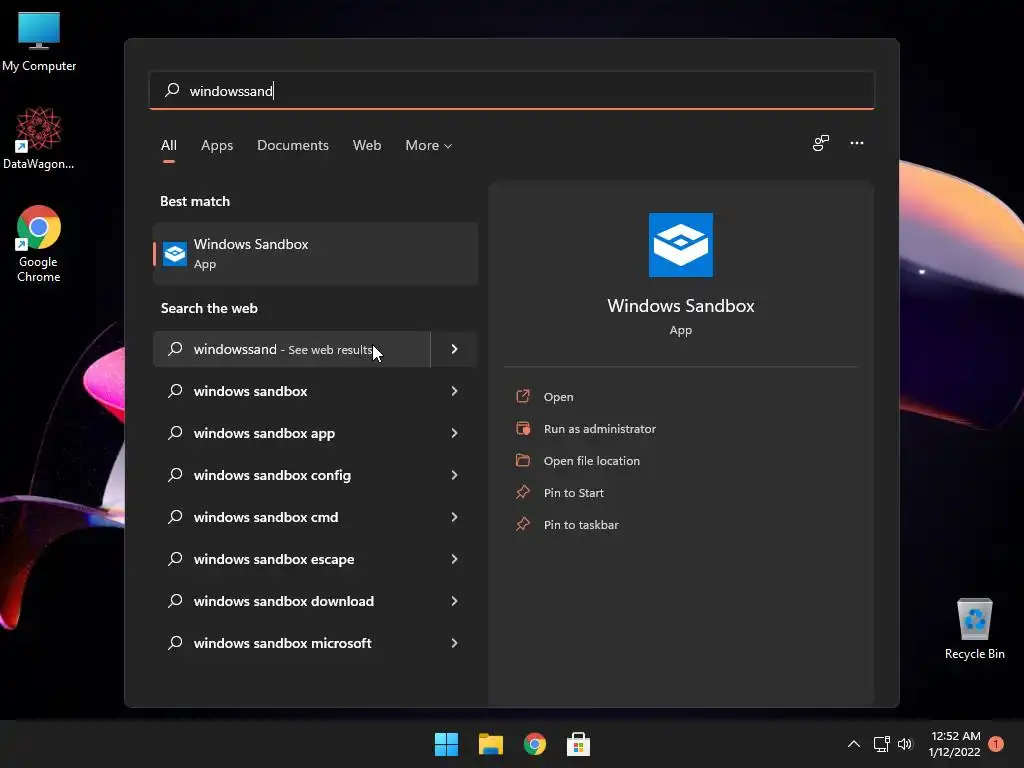The height and width of the screenshot is (768, 1024).
Task: Select the DataWagon desktop shortcut
Action: click(39, 138)
